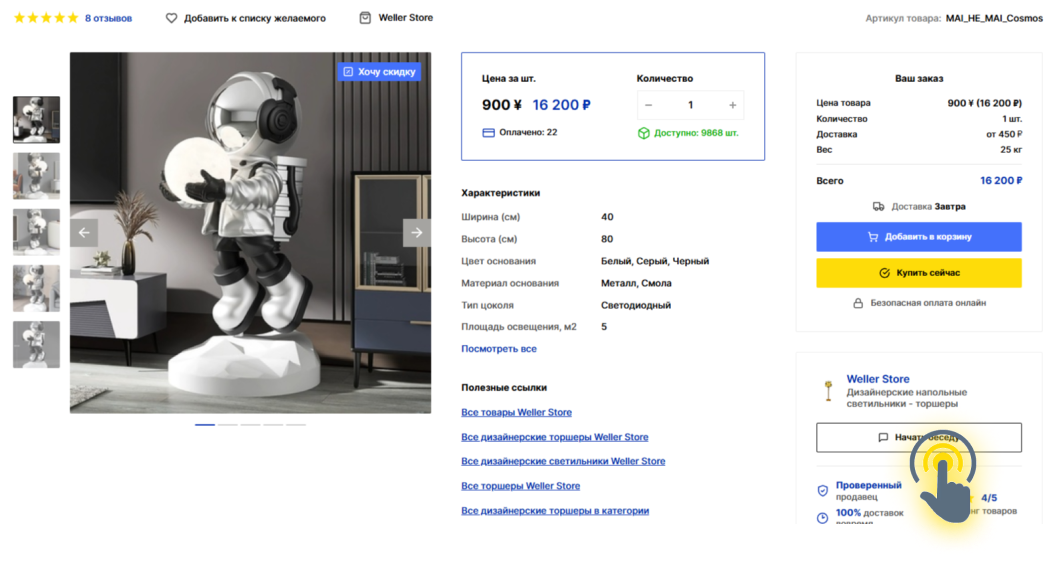
Task: Click the heart wishlist icon
Action: [x=171, y=18]
